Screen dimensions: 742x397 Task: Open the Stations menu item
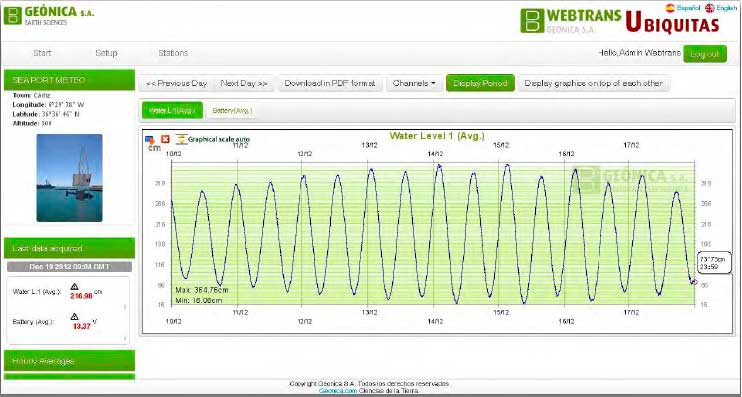[x=173, y=53]
